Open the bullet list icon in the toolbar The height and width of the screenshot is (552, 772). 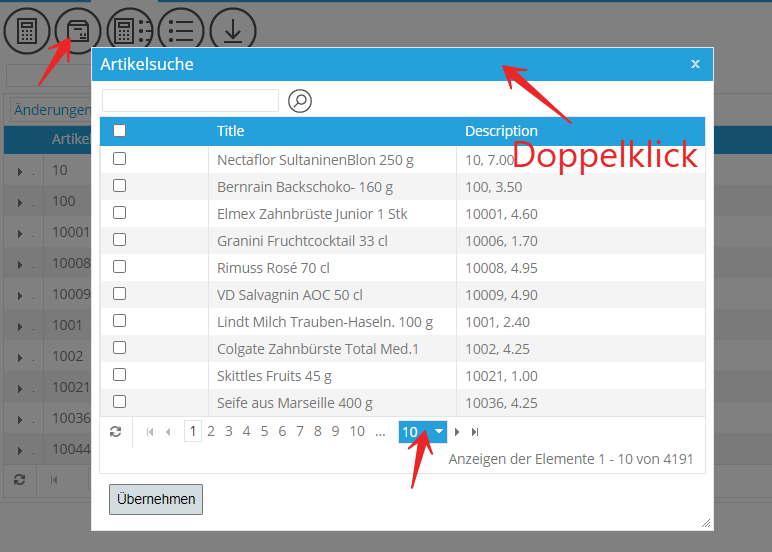[x=181, y=31]
